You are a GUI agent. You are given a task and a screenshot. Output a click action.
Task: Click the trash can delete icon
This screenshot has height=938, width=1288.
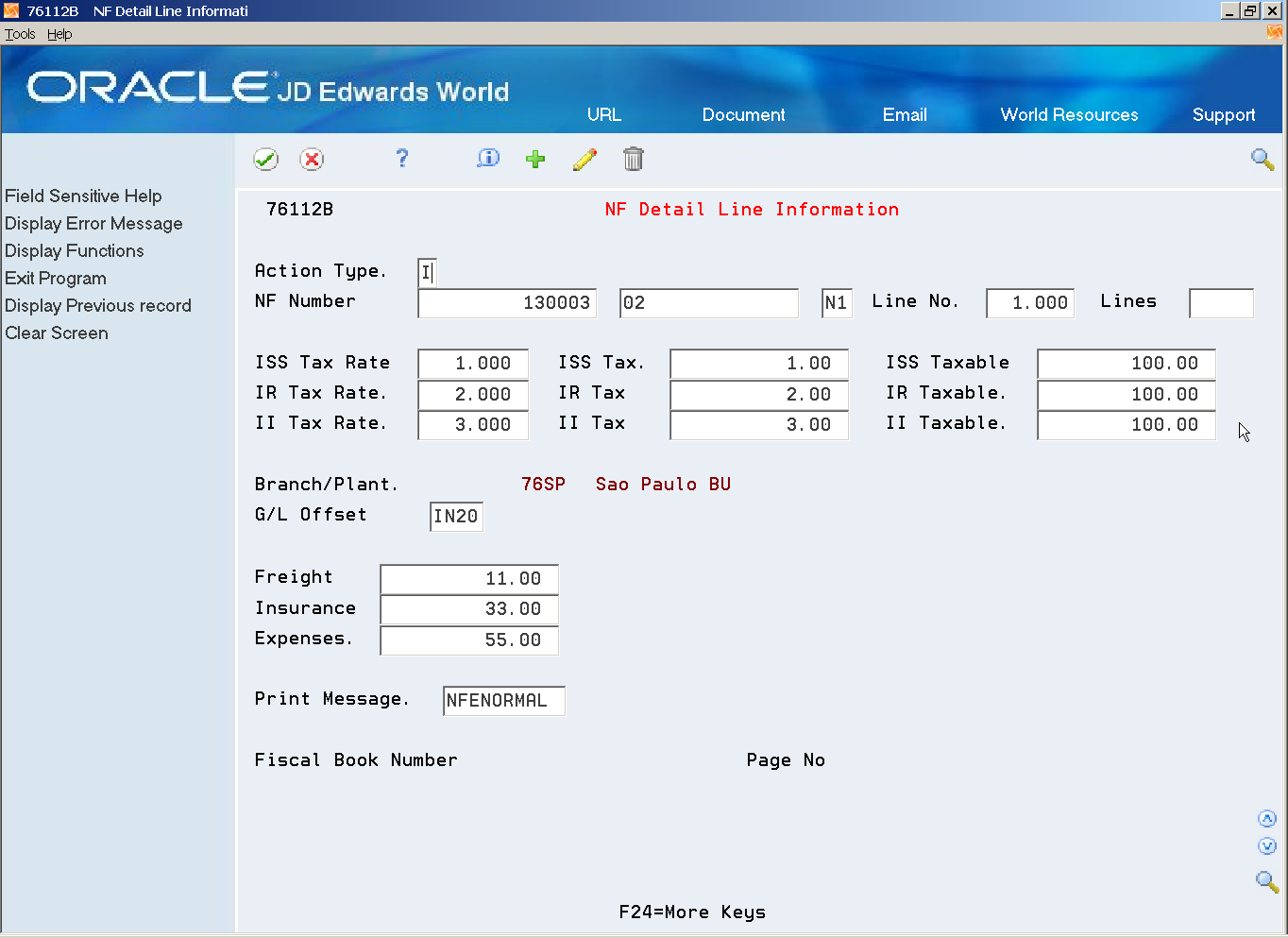(634, 159)
